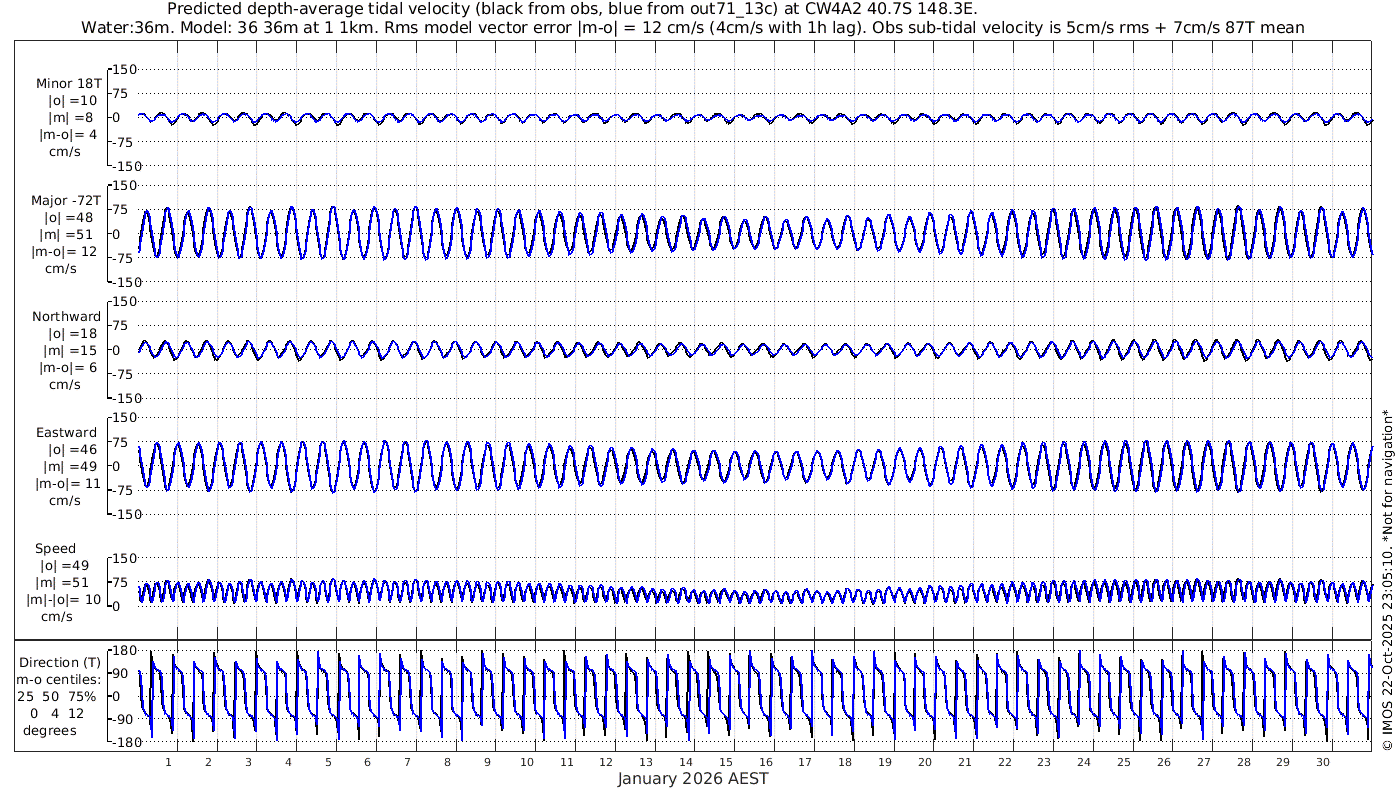The width and height of the screenshot is (1400, 800).
Task: Click day 11 on the date axis
Action: [567, 762]
